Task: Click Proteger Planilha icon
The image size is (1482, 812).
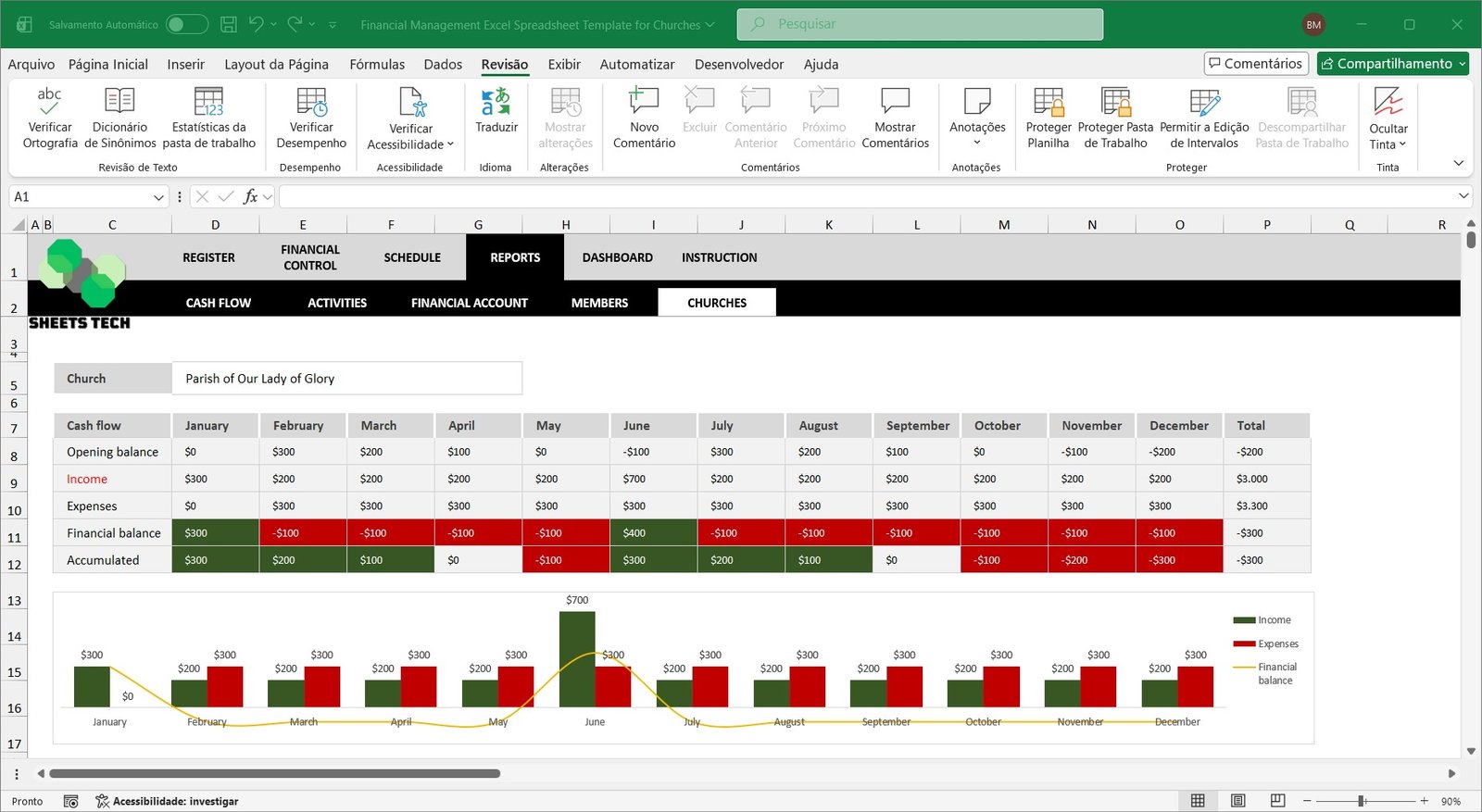Action: (1049, 102)
